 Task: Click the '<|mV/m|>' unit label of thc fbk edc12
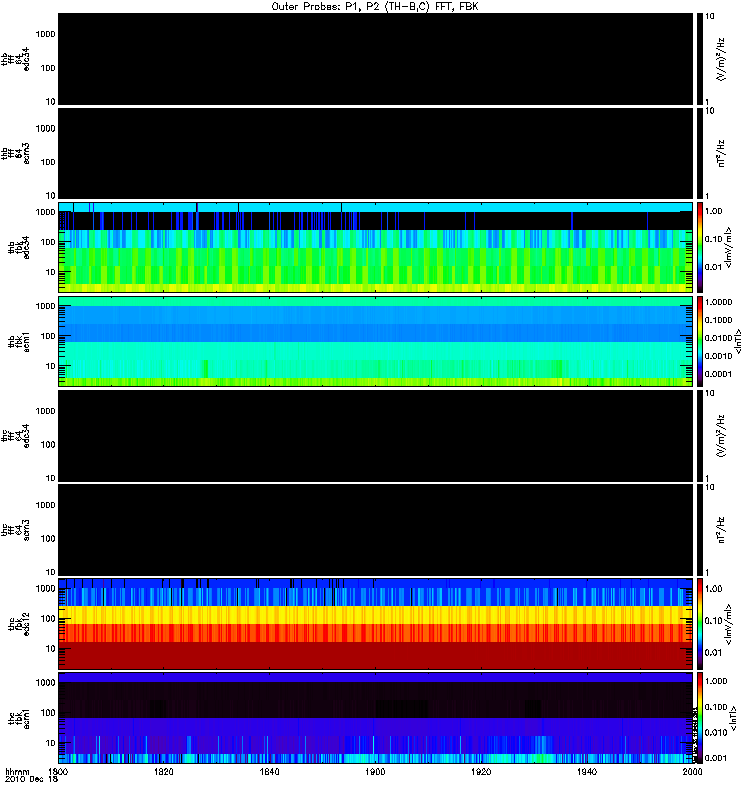coord(728,624)
